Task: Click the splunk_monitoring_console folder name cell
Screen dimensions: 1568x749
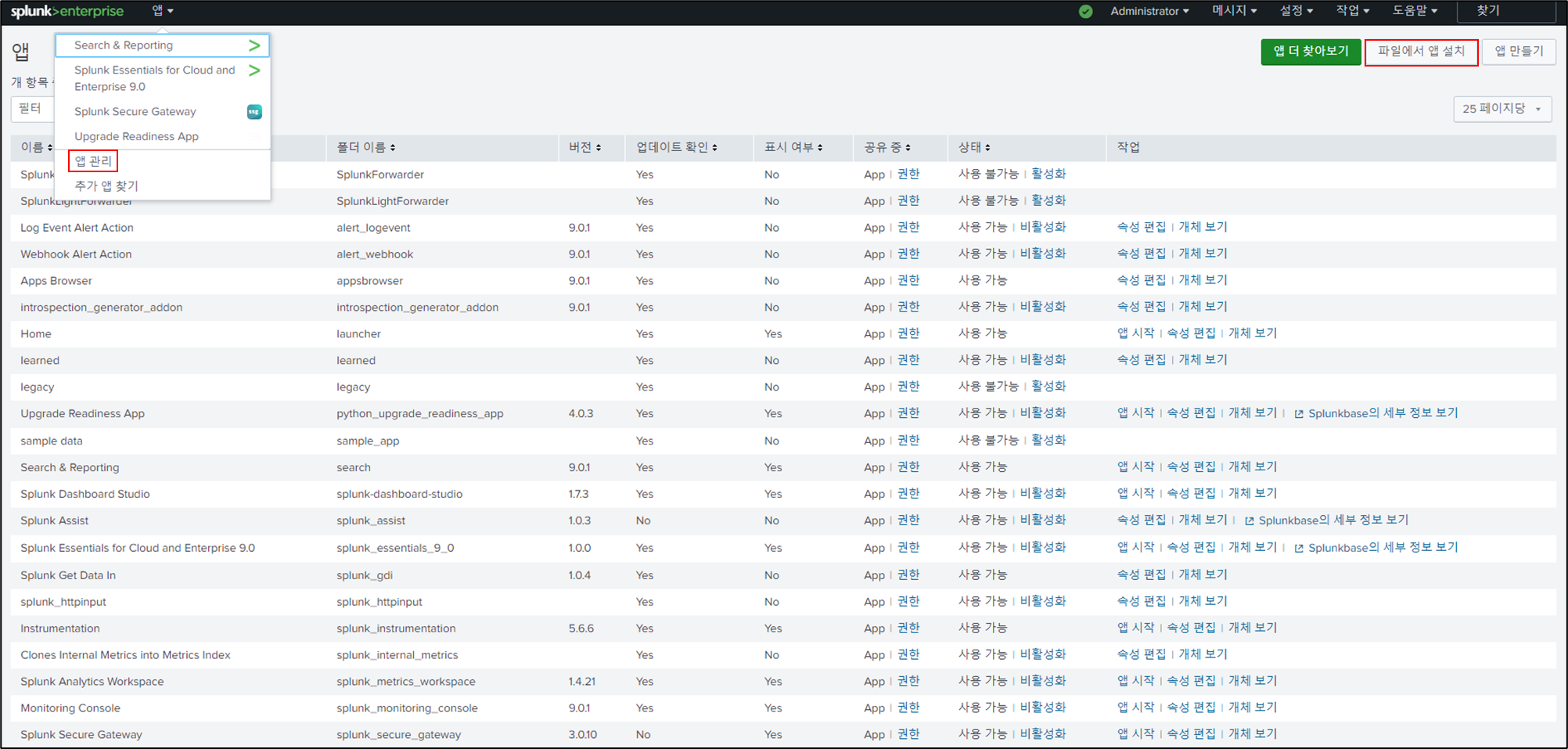Action: pyautogui.click(x=407, y=709)
